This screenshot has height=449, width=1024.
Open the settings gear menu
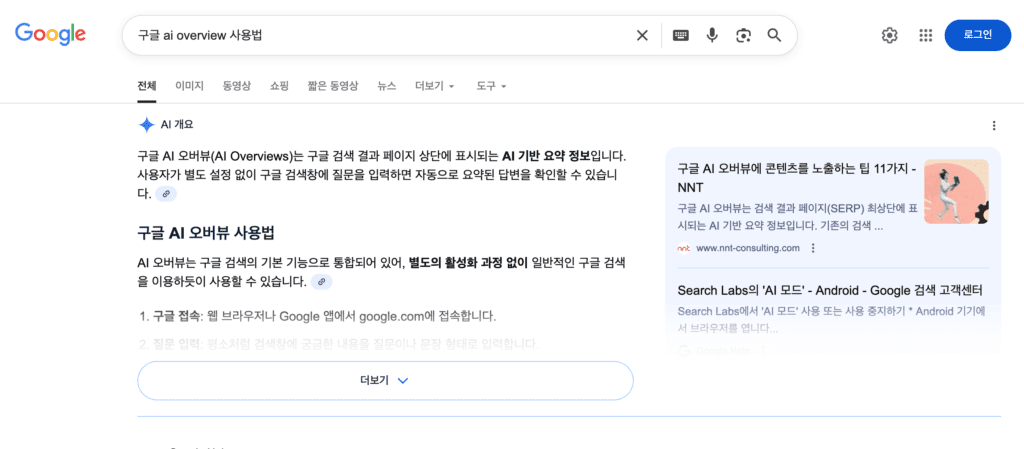(x=889, y=35)
